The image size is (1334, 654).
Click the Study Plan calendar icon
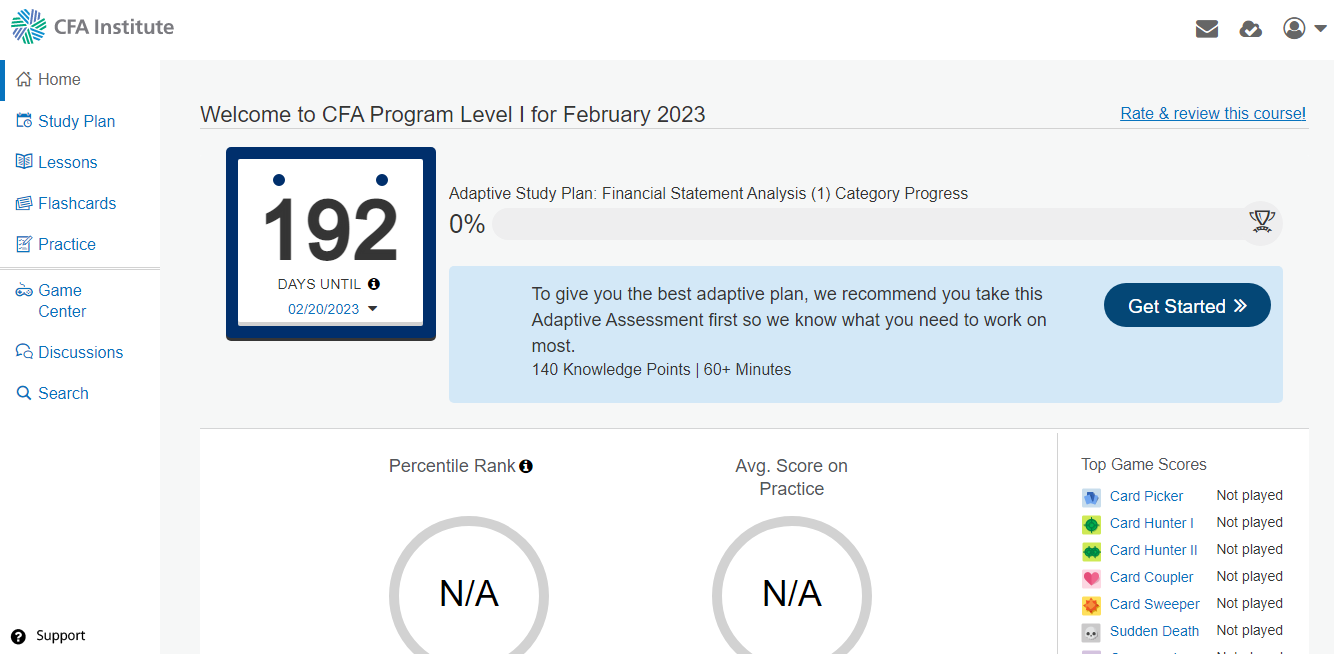[24, 121]
